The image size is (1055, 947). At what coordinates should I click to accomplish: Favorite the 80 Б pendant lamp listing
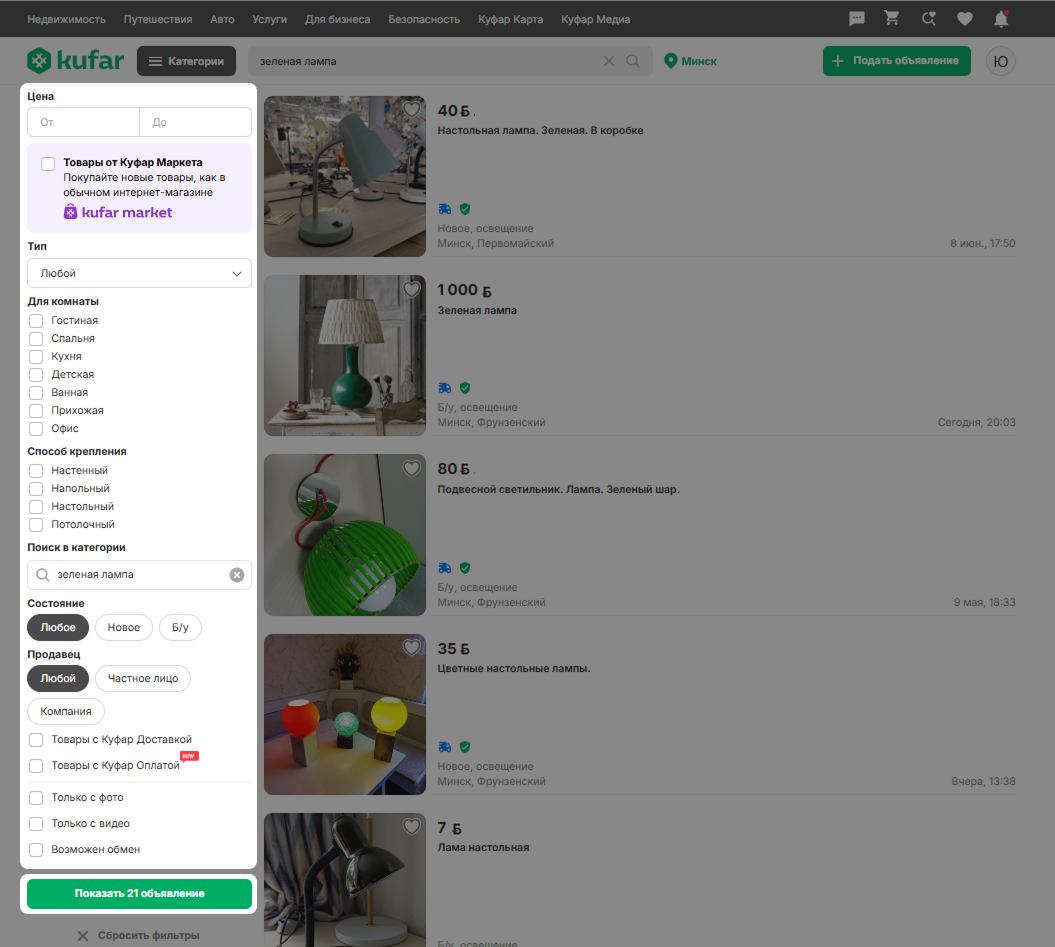tap(411, 468)
